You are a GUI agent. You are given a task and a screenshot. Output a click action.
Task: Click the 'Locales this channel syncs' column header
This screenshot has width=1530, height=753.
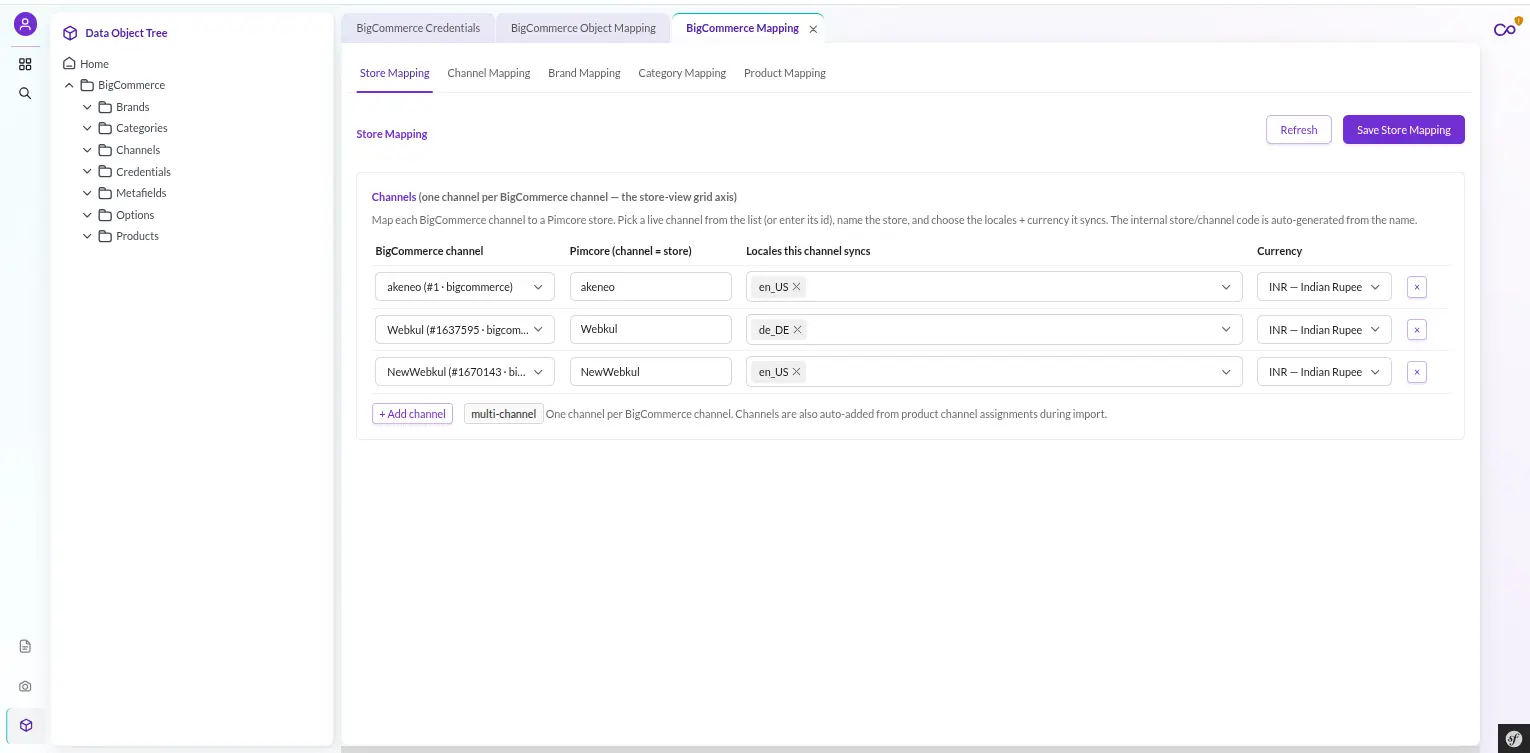(808, 251)
